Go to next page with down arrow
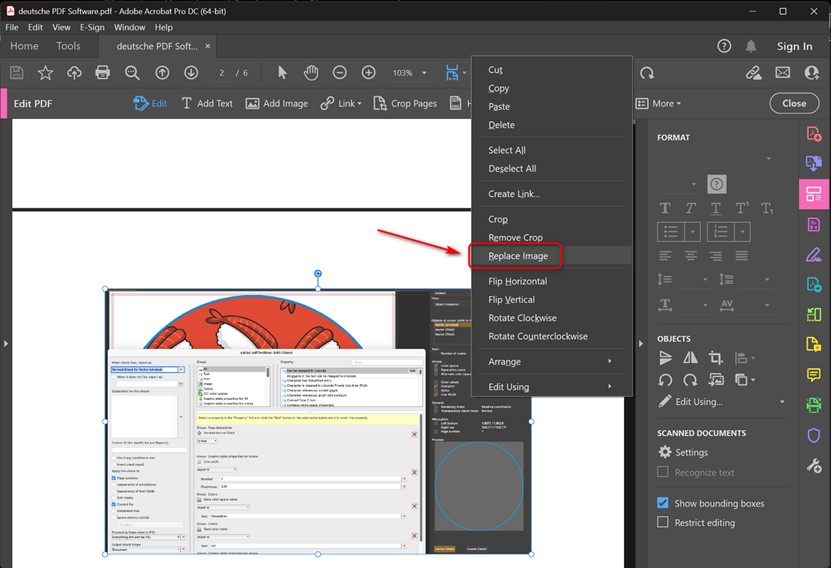The height and width of the screenshot is (568, 831). click(x=191, y=73)
